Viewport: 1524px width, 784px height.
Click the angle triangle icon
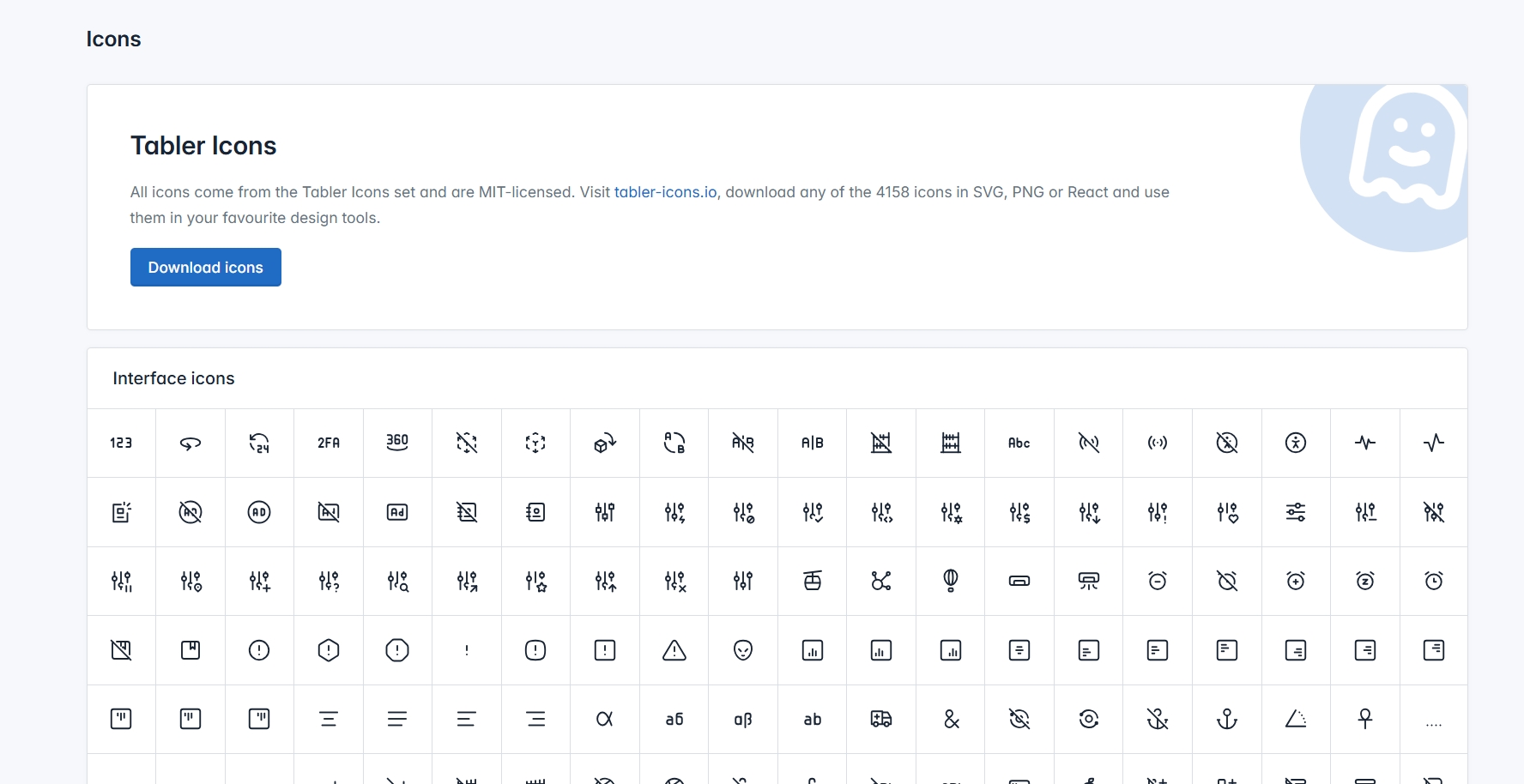pyautogui.click(x=1296, y=719)
